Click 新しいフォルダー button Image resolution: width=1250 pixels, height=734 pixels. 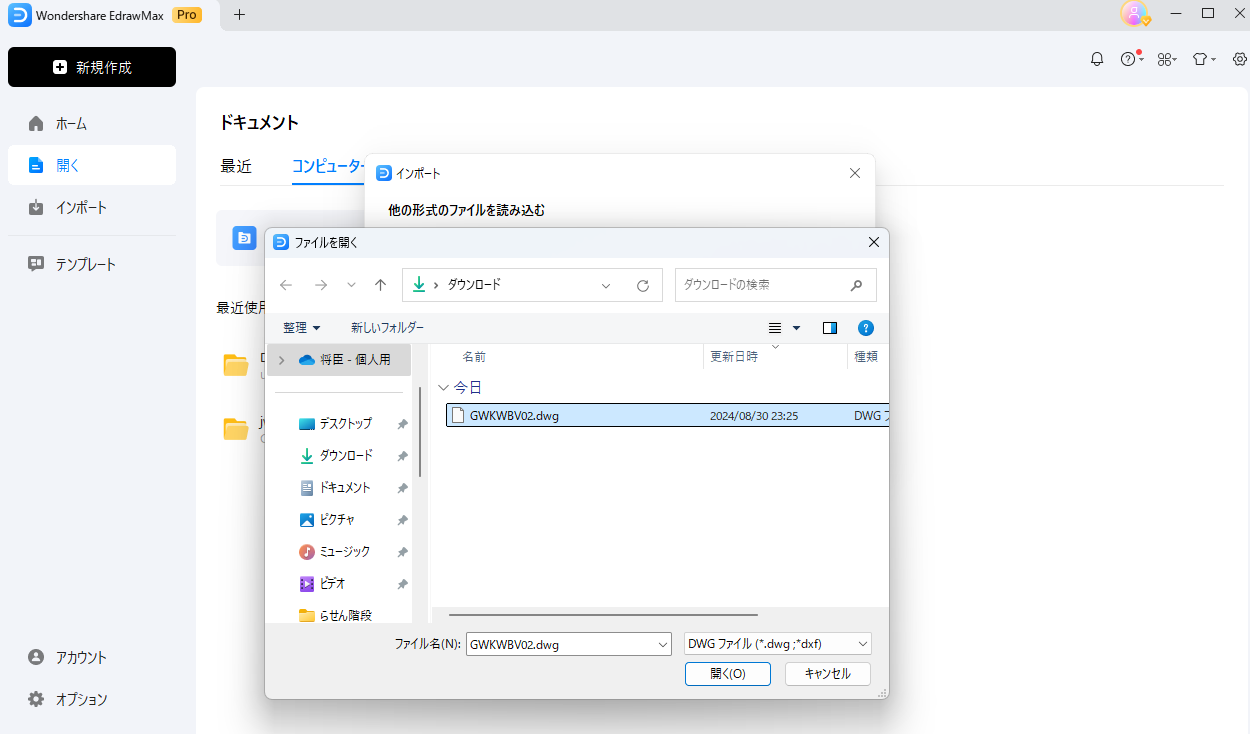(x=387, y=328)
